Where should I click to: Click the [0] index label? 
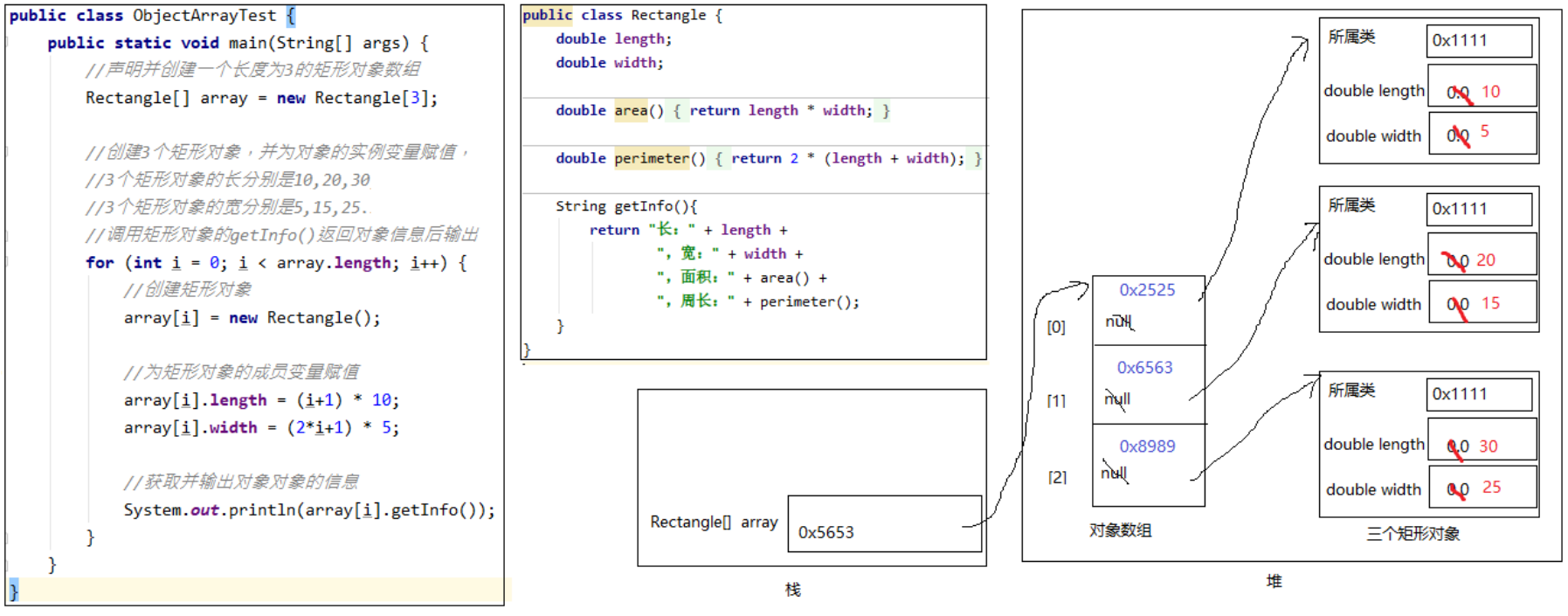[1056, 327]
